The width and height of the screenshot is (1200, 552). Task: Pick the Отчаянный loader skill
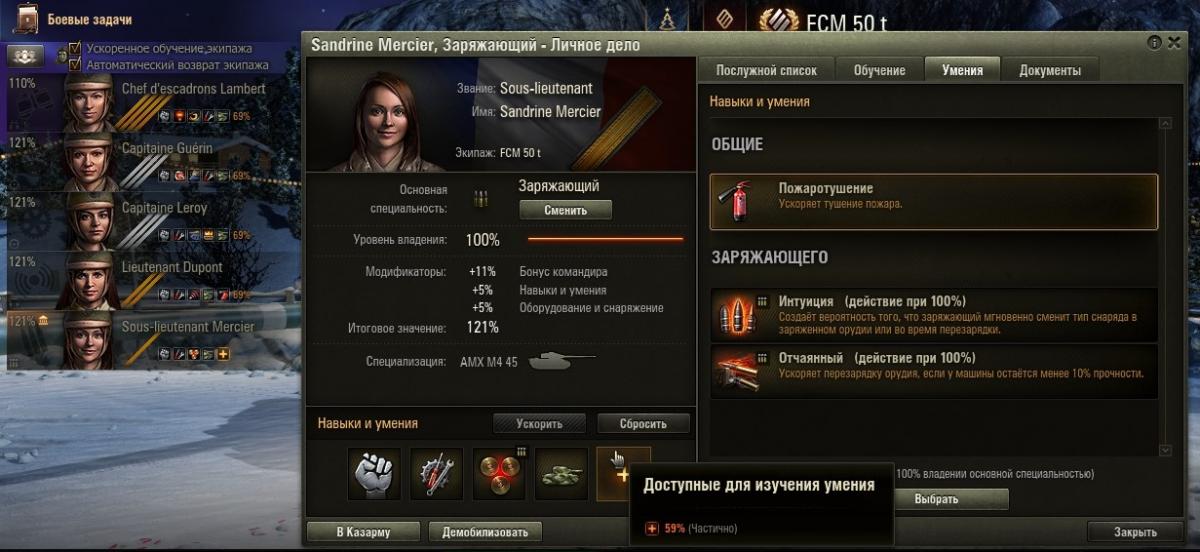(x=934, y=372)
